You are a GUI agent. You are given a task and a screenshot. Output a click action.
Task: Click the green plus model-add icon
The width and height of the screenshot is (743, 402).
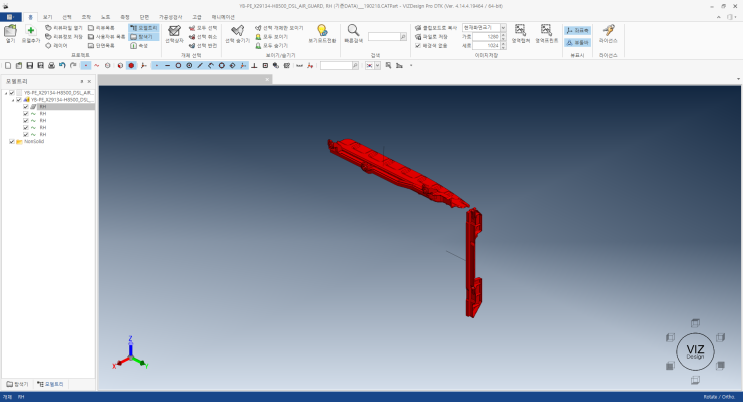pos(31,31)
